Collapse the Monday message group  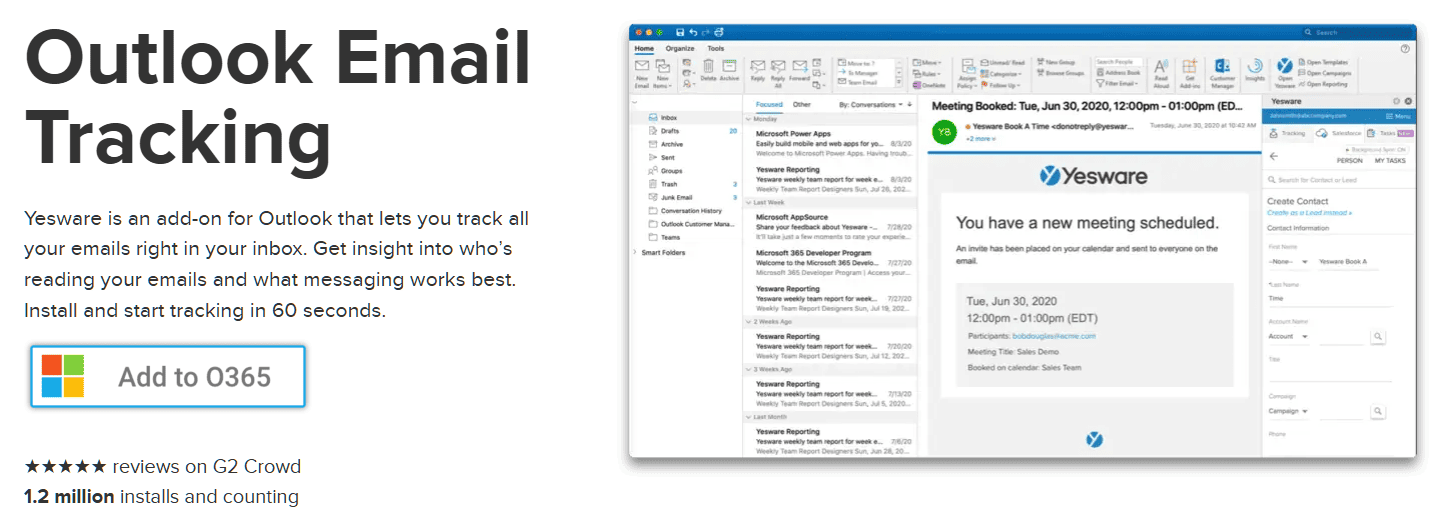pos(750,119)
